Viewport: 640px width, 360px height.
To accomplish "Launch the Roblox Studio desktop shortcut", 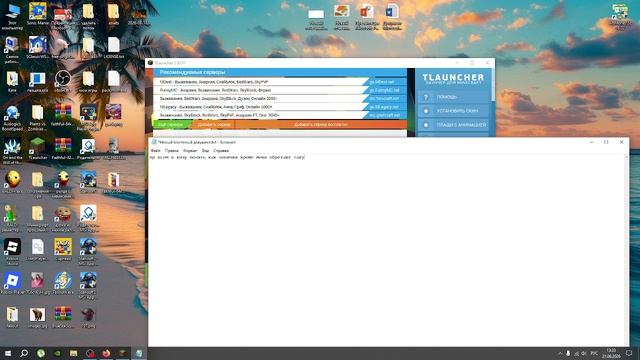I will tap(12, 252).
